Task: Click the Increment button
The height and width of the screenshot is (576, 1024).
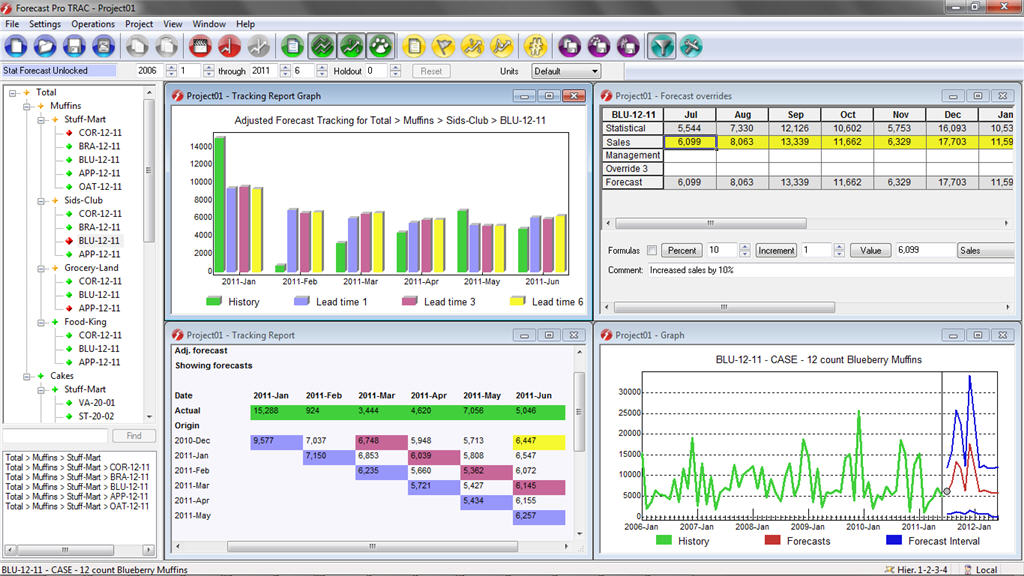Action: click(x=775, y=251)
